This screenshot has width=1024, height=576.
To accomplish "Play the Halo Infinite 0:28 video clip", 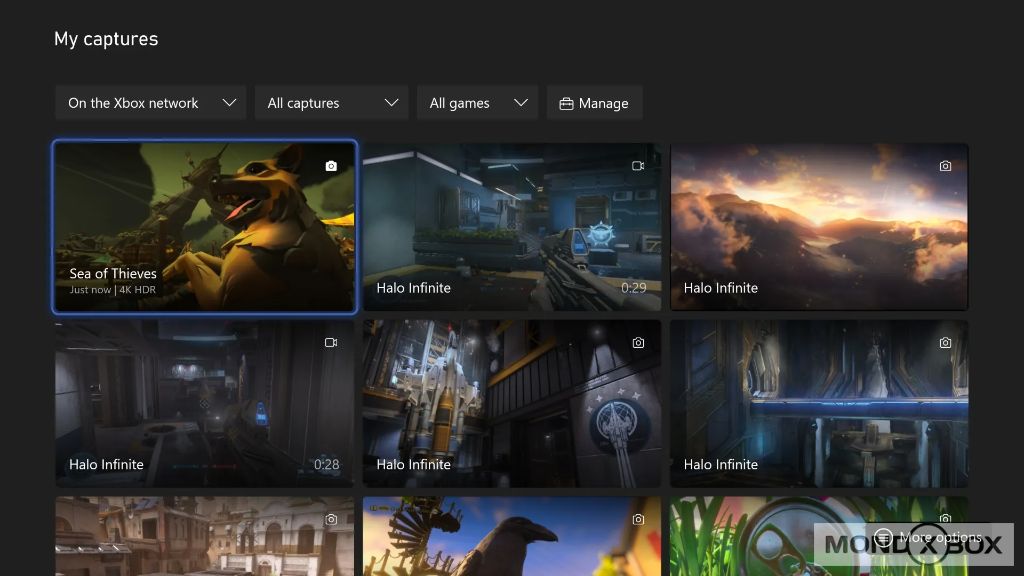I will click(x=204, y=403).
